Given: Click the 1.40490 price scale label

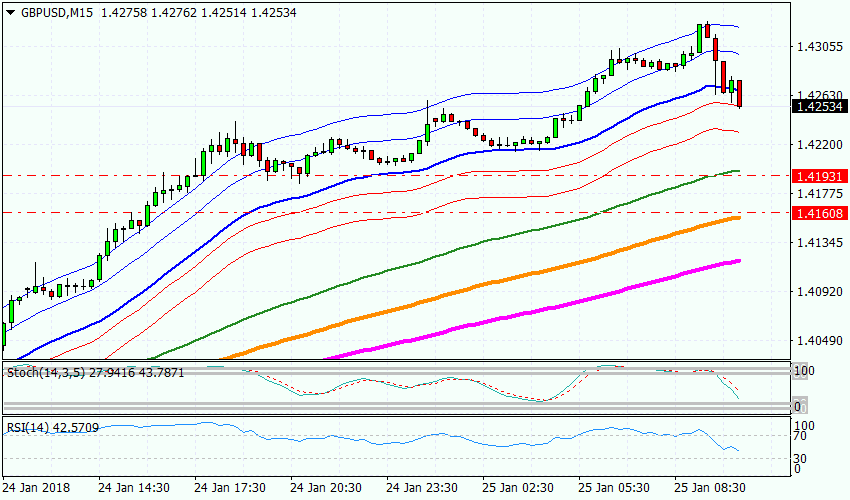Looking at the screenshot, I should (x=816, y=341).
